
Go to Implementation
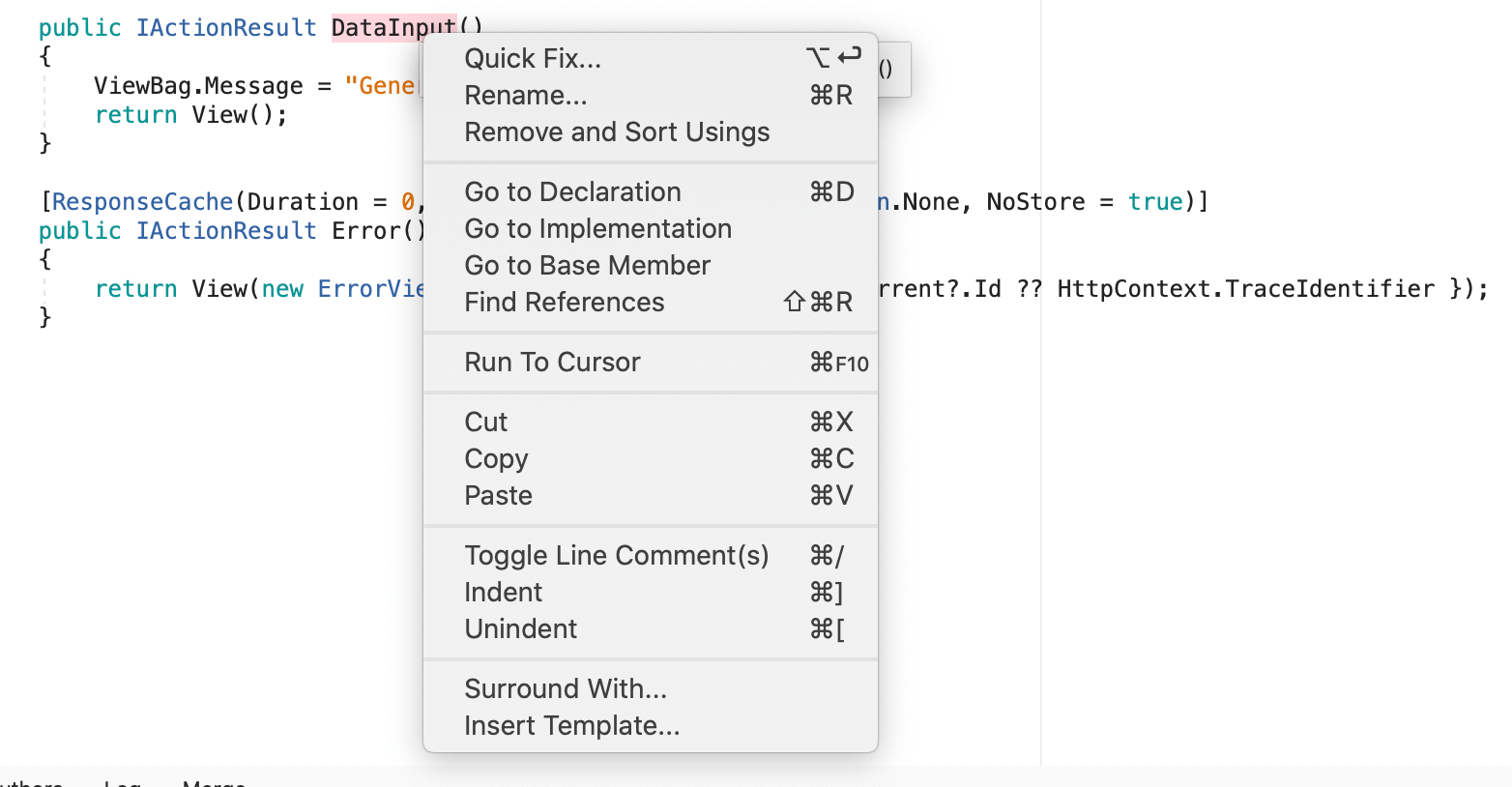(x=597, y=228)
